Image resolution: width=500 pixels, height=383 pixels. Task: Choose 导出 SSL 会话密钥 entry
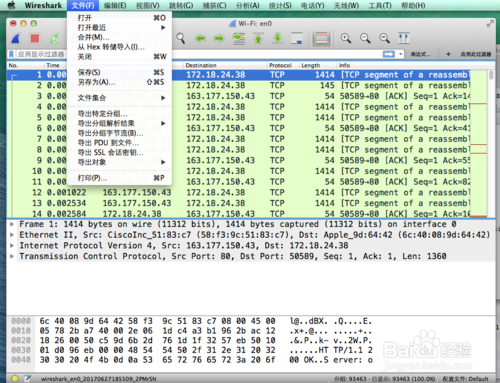(x=119, y=152)
